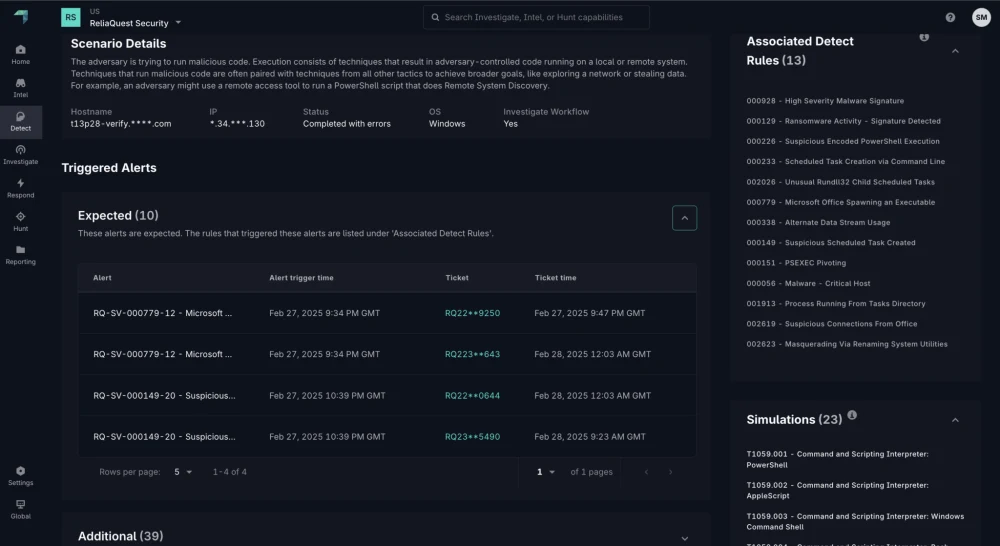This screenshot has height=546, width=1000.
Task: Collapse the Simulations panel
Action: pyautogui.click(x=955, y=420)
